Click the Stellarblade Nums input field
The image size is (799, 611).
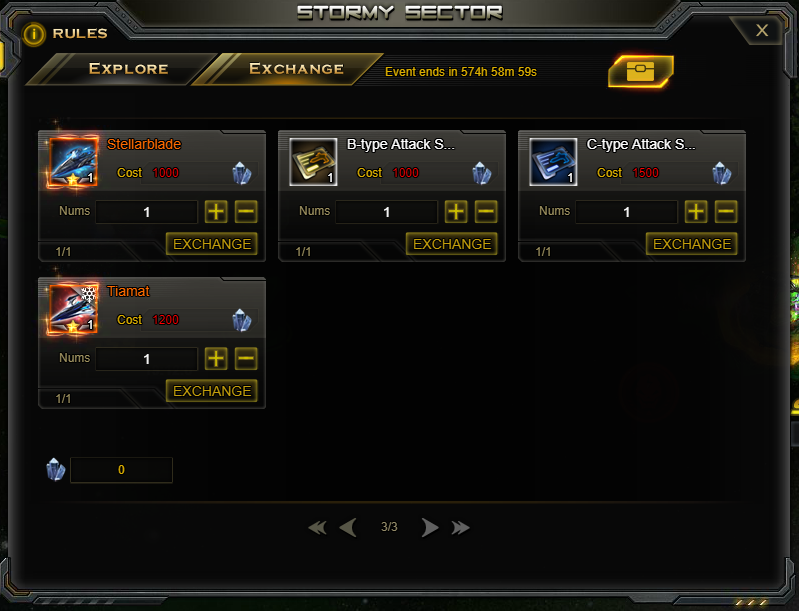tap(147, 211)
